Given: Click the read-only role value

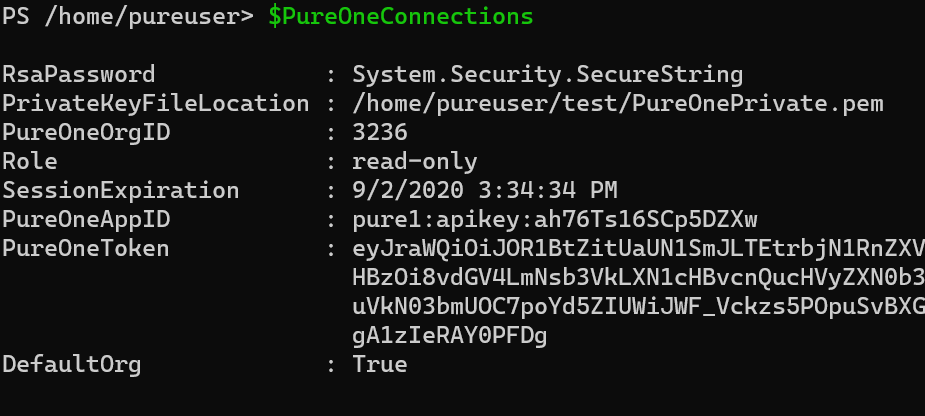Looking at the screenshot, I should (x=415, y=162).
